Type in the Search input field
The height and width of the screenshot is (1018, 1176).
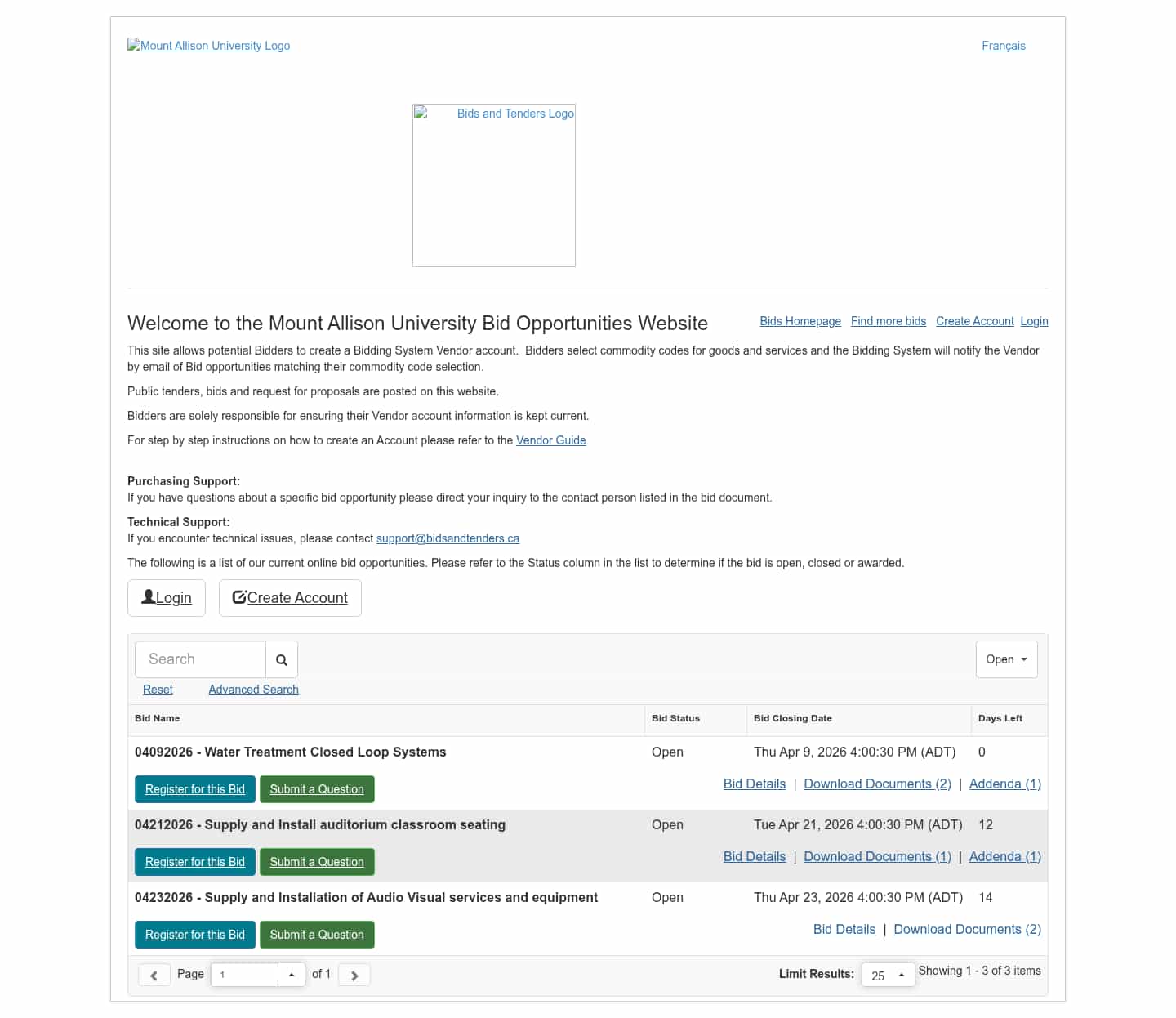(x=201, y=659)
